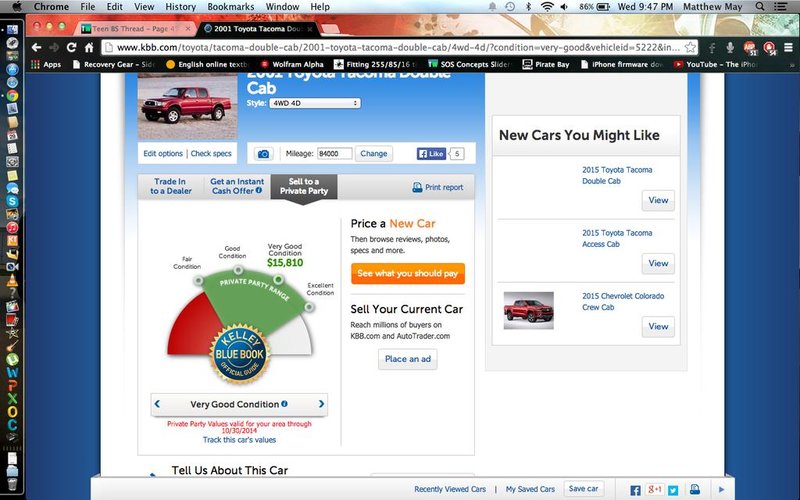The width and height of the screenshot is (800, 500).
Task: Click the Save car button
Action: (x=584, y=489)
